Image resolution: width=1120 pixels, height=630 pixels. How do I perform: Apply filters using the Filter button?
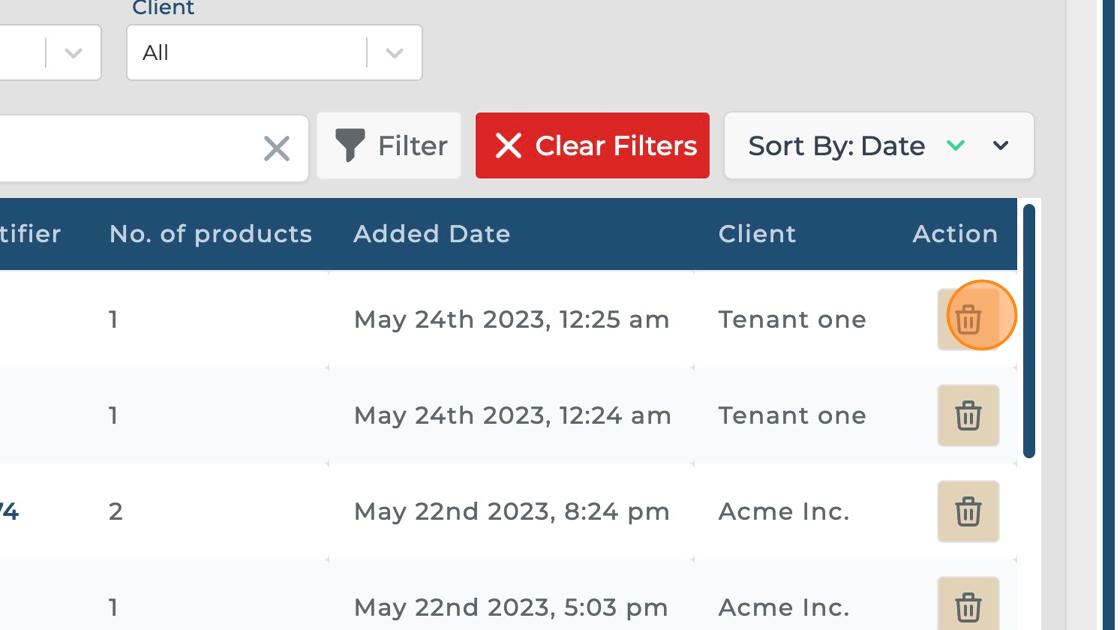(389, 146)
